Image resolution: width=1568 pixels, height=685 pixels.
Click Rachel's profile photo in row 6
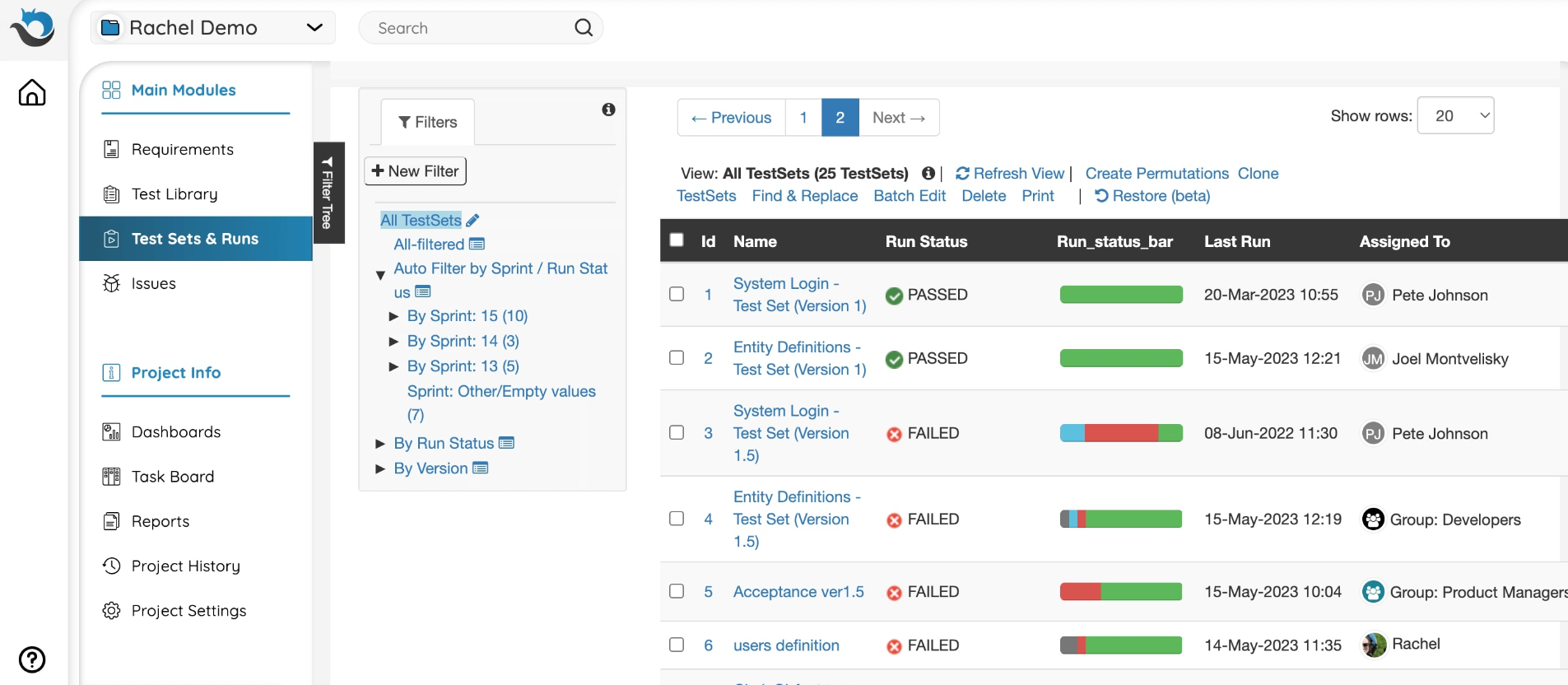click(1374, 645)
